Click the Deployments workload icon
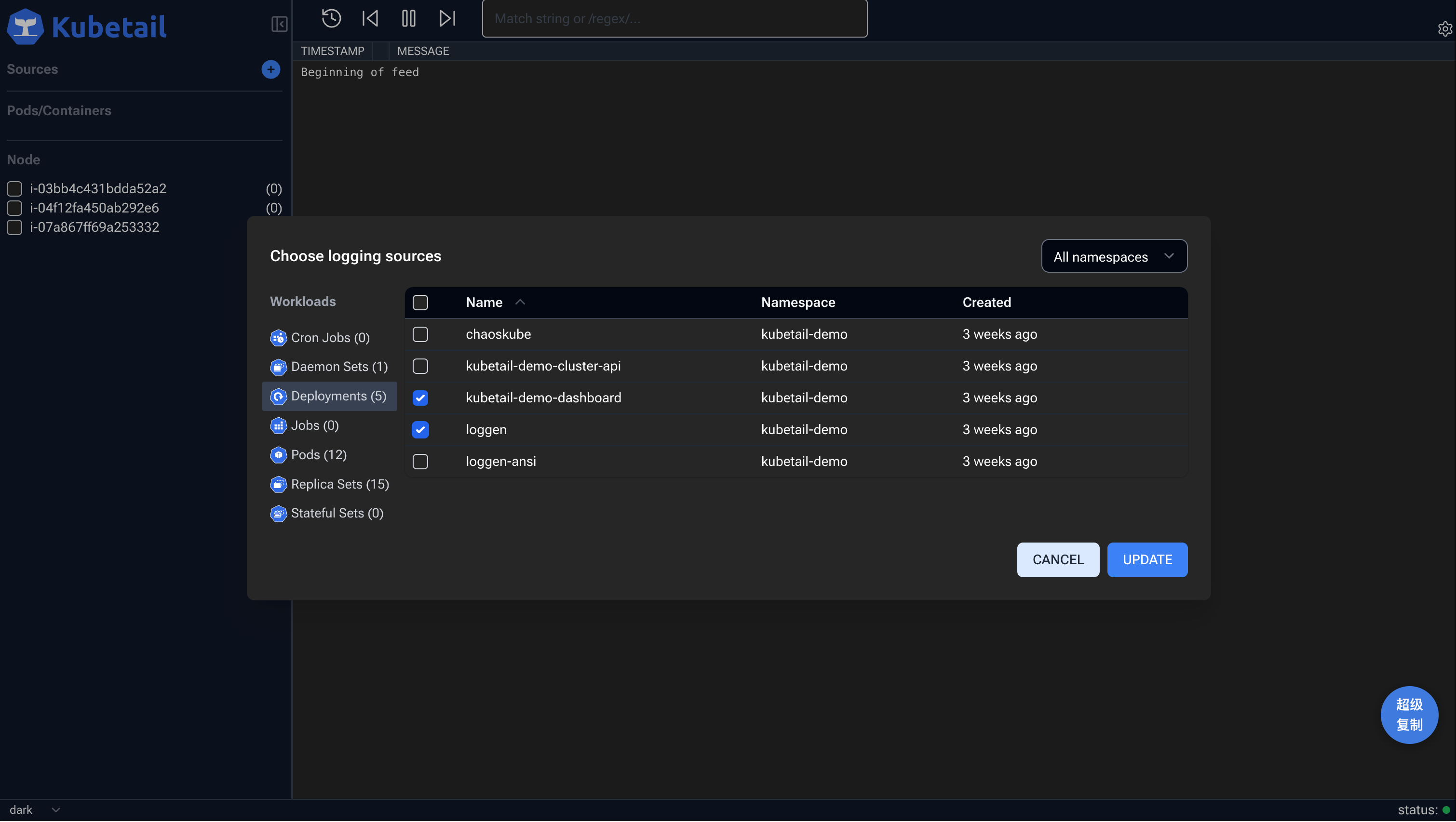1456x822 pixels. 278,397
